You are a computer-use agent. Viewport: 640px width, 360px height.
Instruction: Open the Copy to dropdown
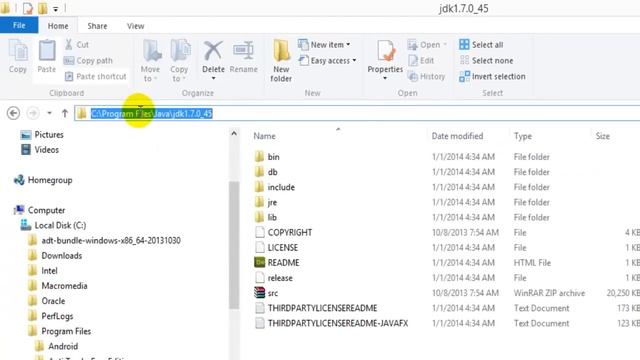pyautogui.click(x=179, y=60)
